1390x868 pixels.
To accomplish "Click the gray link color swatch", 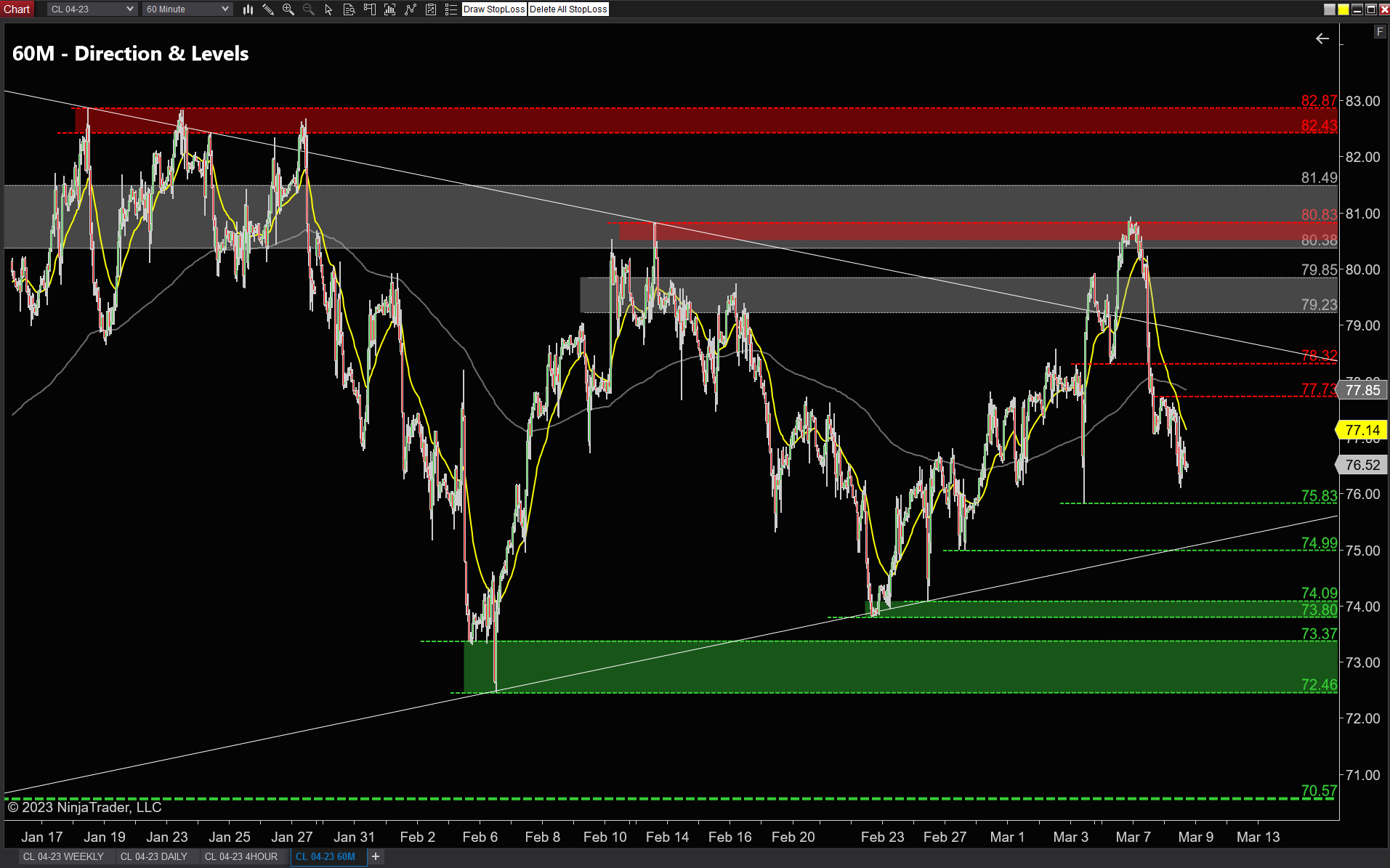I will click(x=1330, y=9).
